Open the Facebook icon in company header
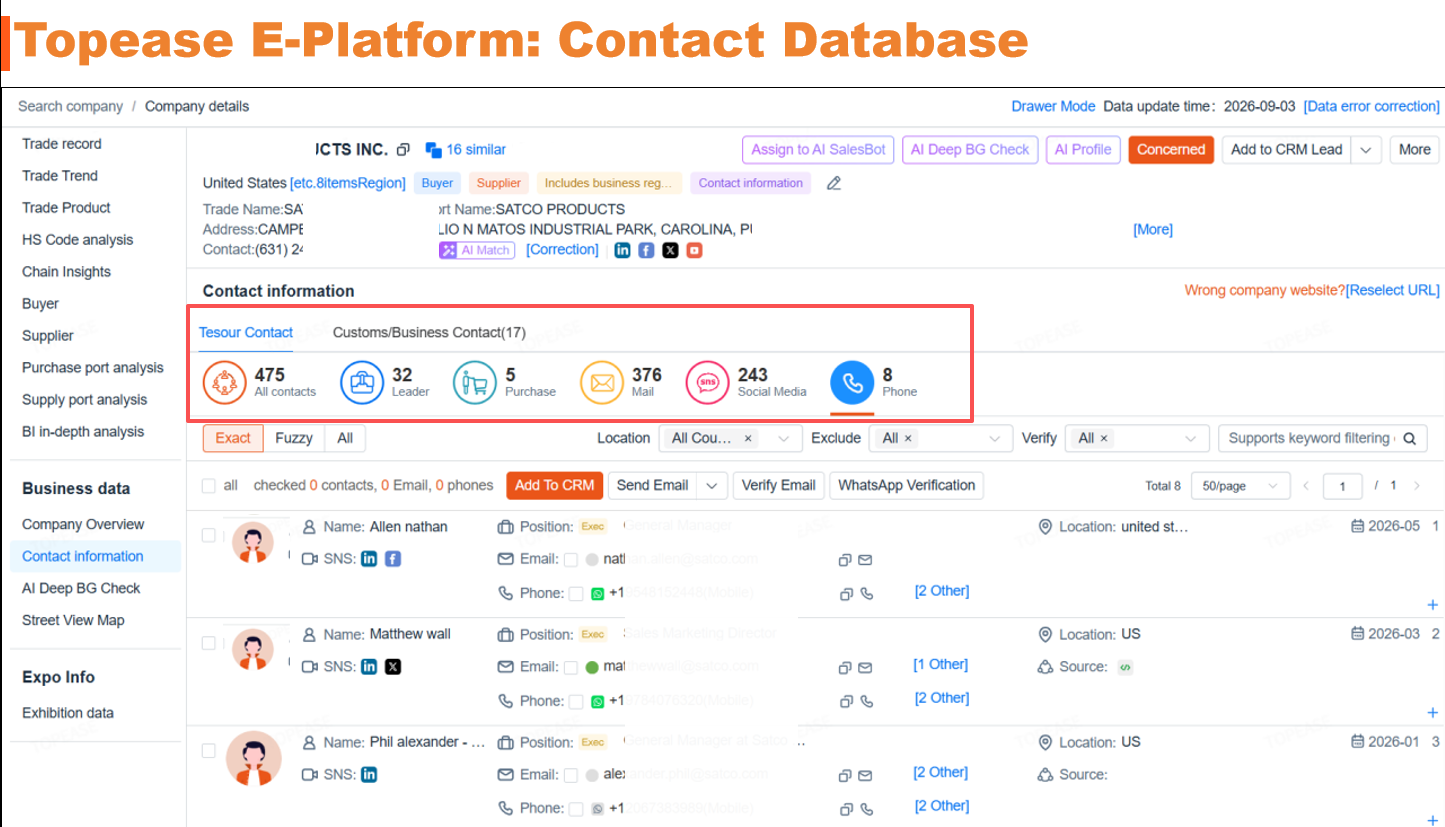1445x827 pixels. point(646,250)
